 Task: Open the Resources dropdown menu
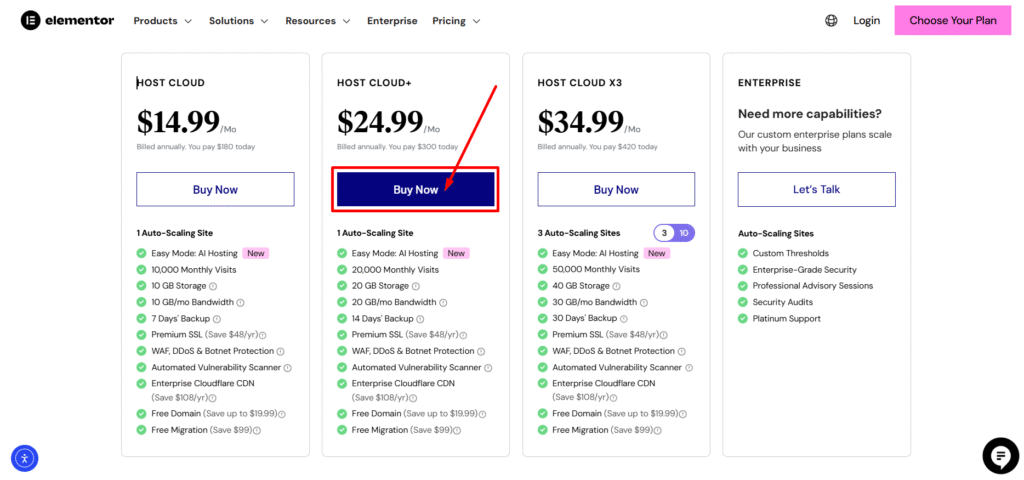point(317,21)
